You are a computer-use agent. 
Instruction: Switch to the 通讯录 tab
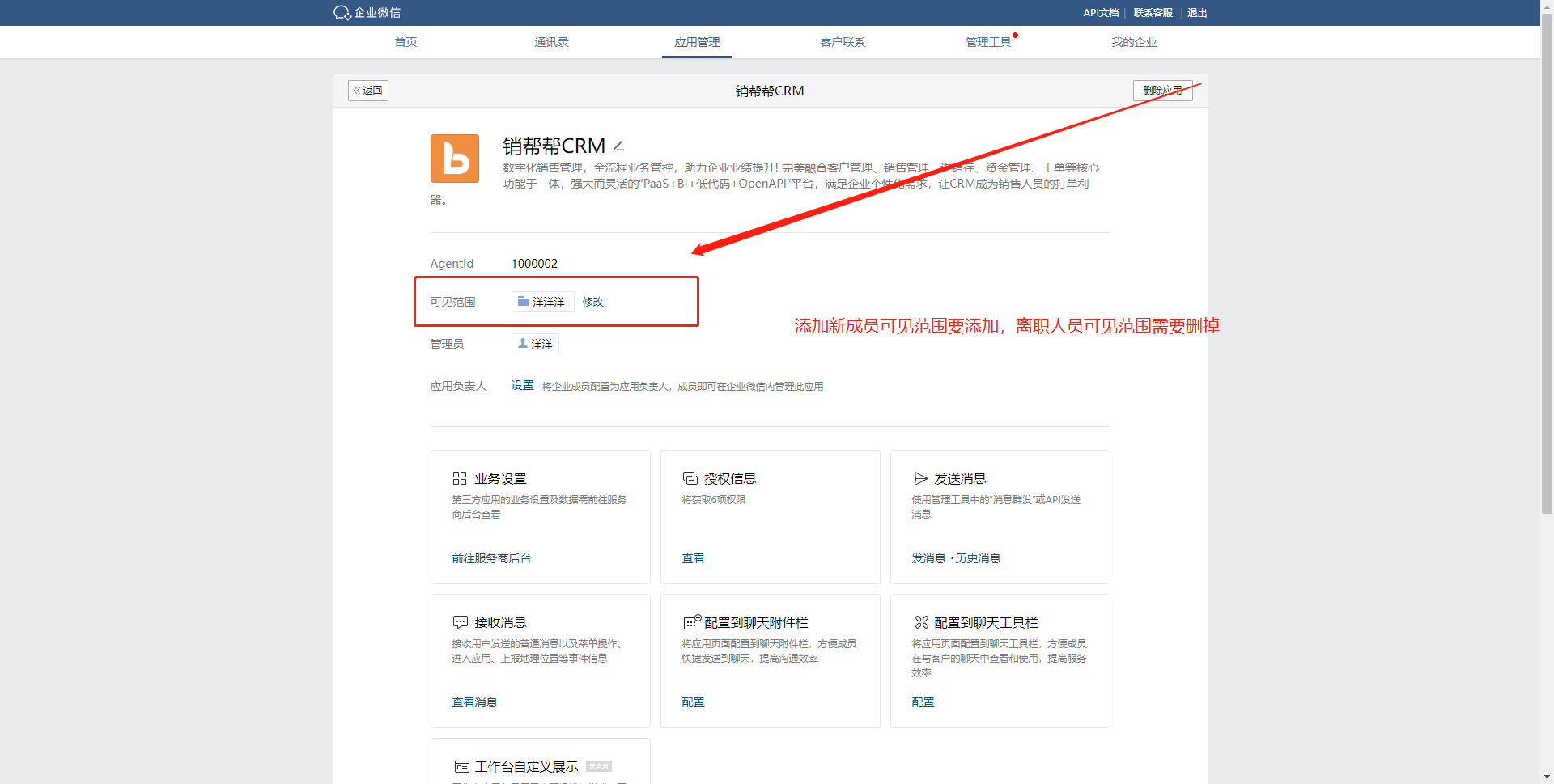pyautogui.click(x=551, y=42)
